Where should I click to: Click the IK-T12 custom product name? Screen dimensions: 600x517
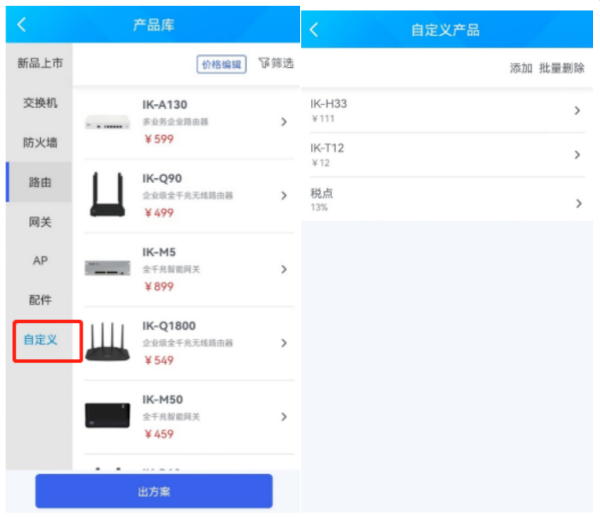(327, 148)
